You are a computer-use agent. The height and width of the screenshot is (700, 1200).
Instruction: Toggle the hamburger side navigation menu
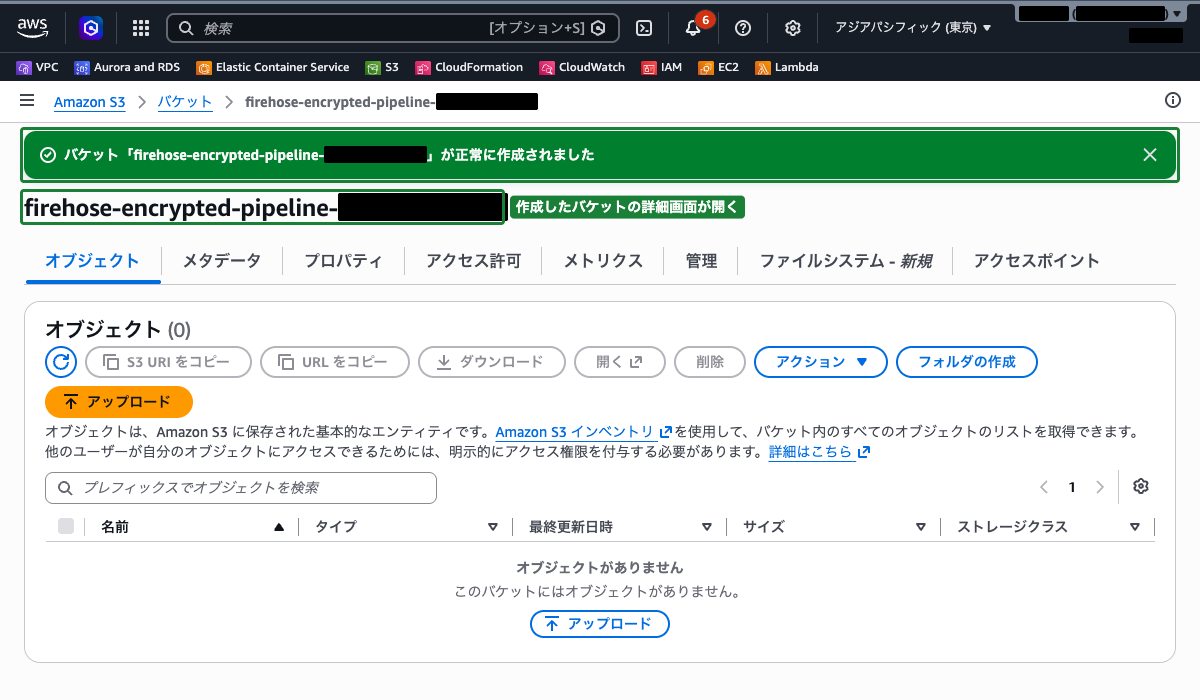tap(27, 101)
